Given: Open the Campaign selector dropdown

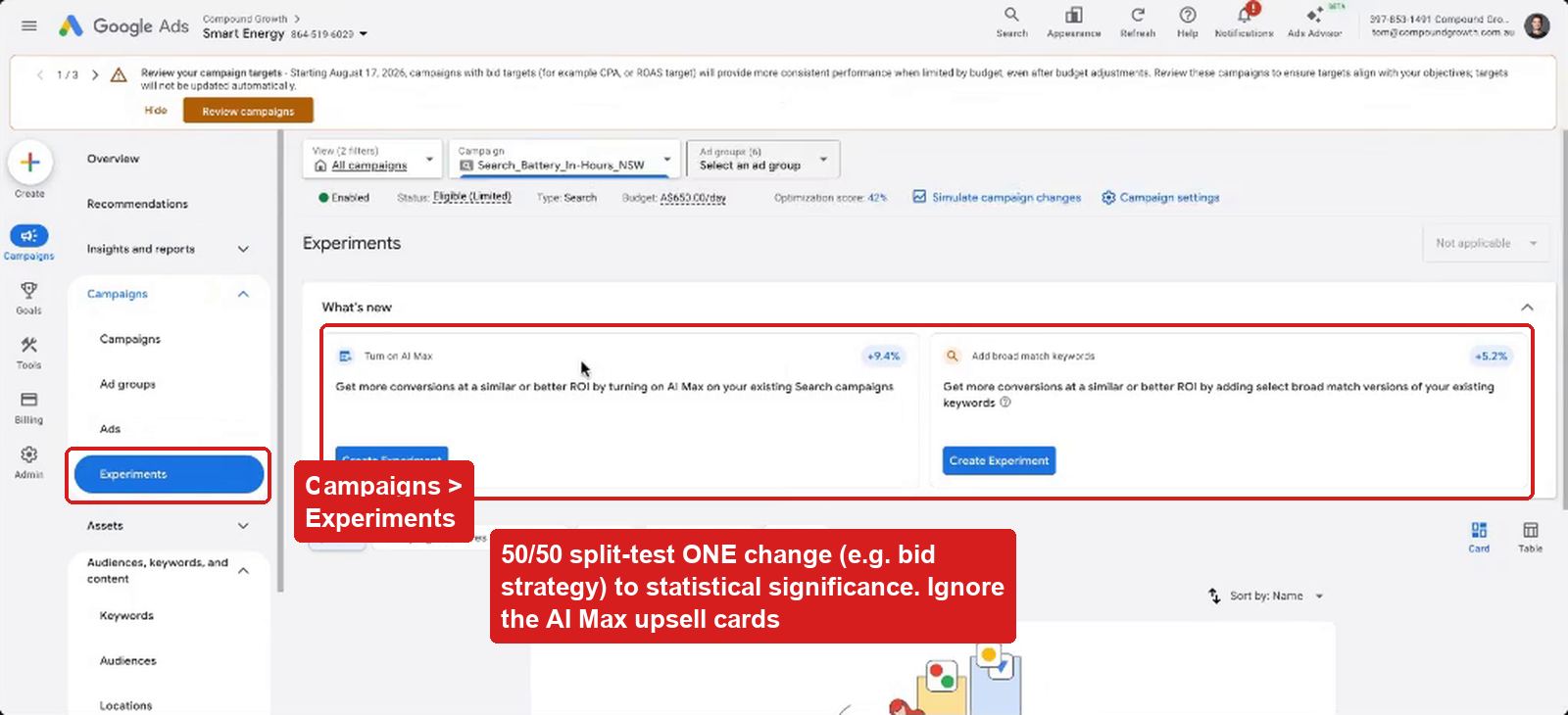Looking at the screenshot, I should pyautogui.click(x=563, y=159).
